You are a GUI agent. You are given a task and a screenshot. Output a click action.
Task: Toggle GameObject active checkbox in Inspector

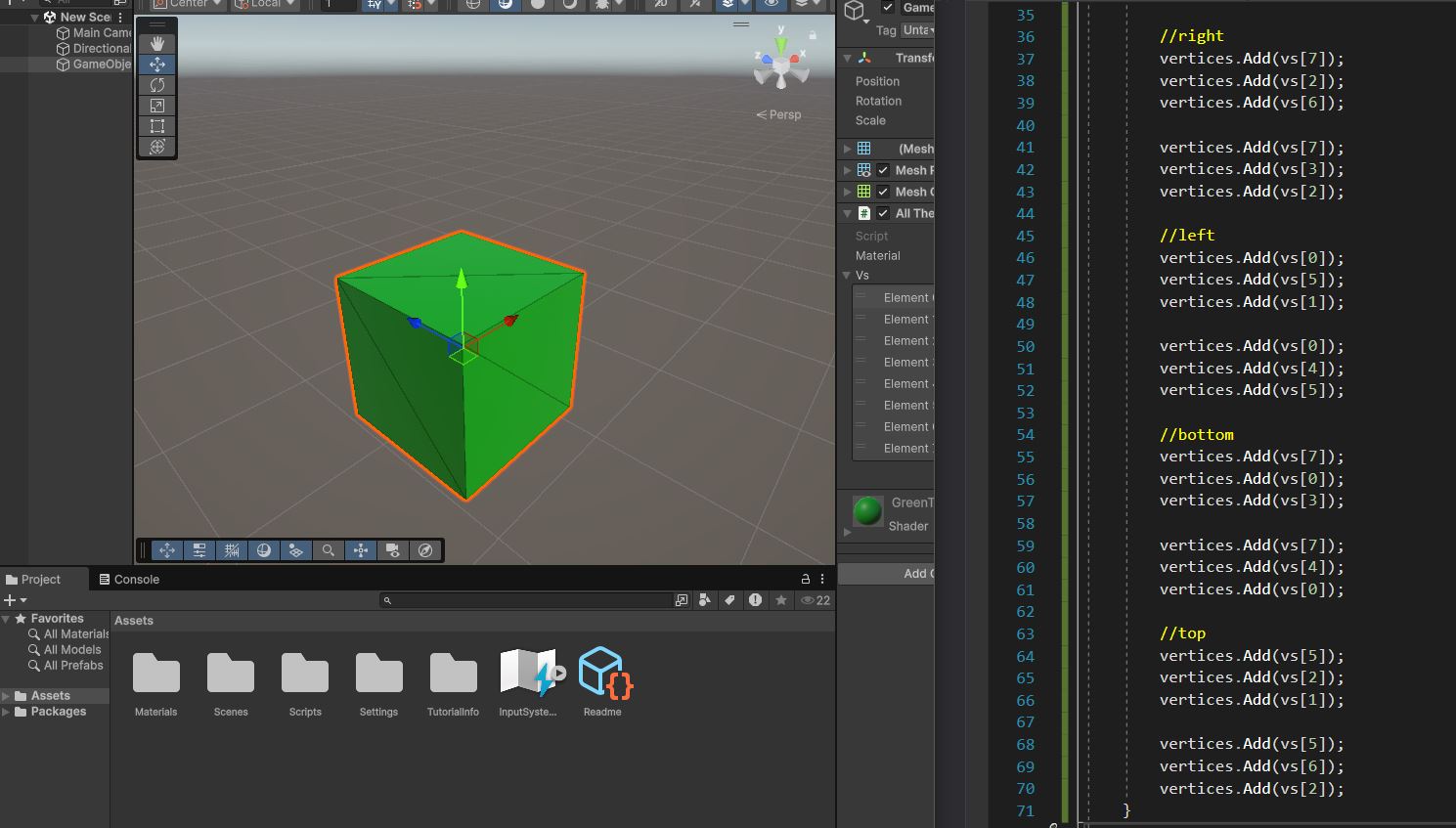pyautogui.click(x=888, y=8)
